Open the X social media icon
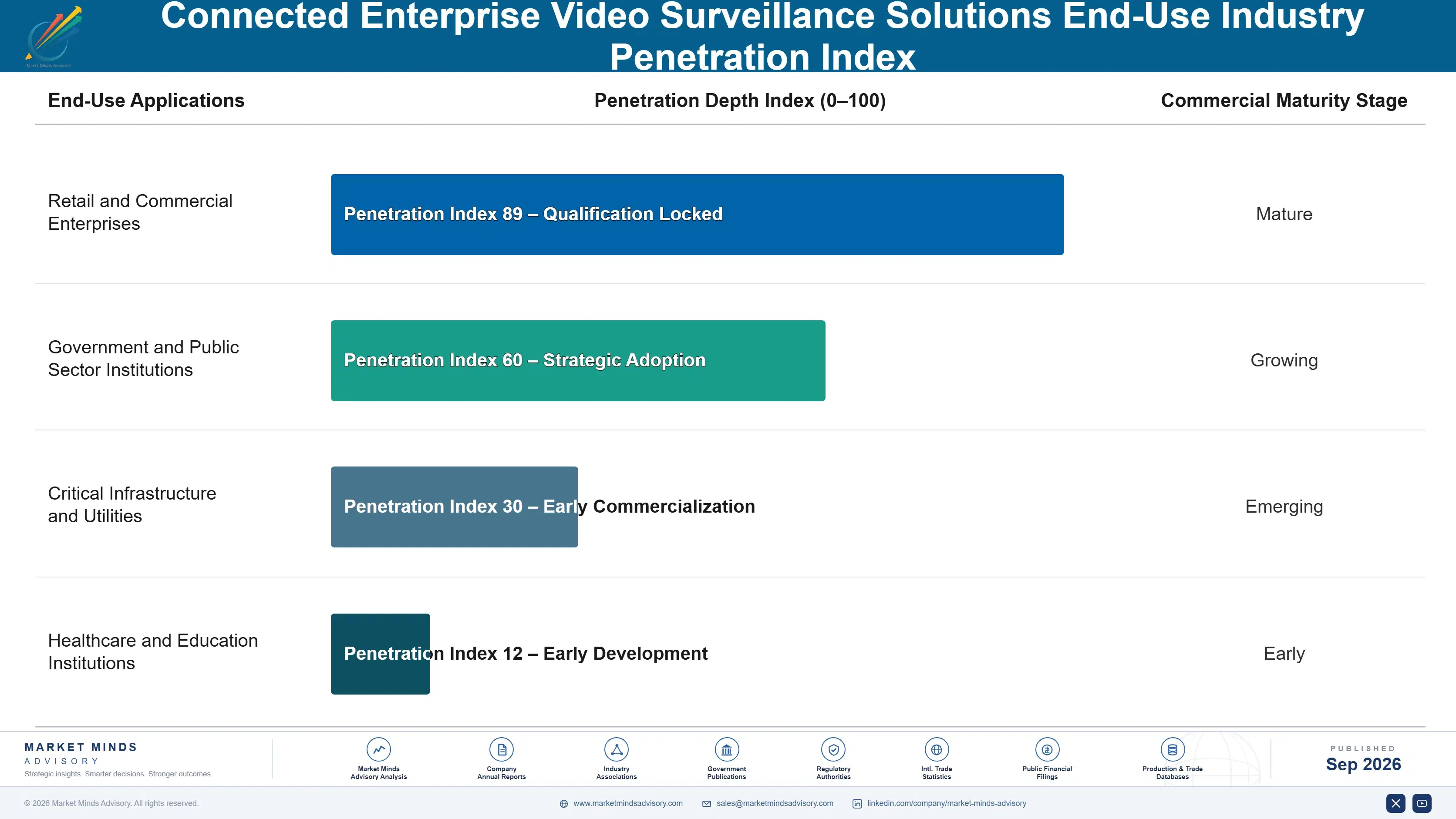The width and height of the screenshot is (1456, 819). tap(1395, 803)
